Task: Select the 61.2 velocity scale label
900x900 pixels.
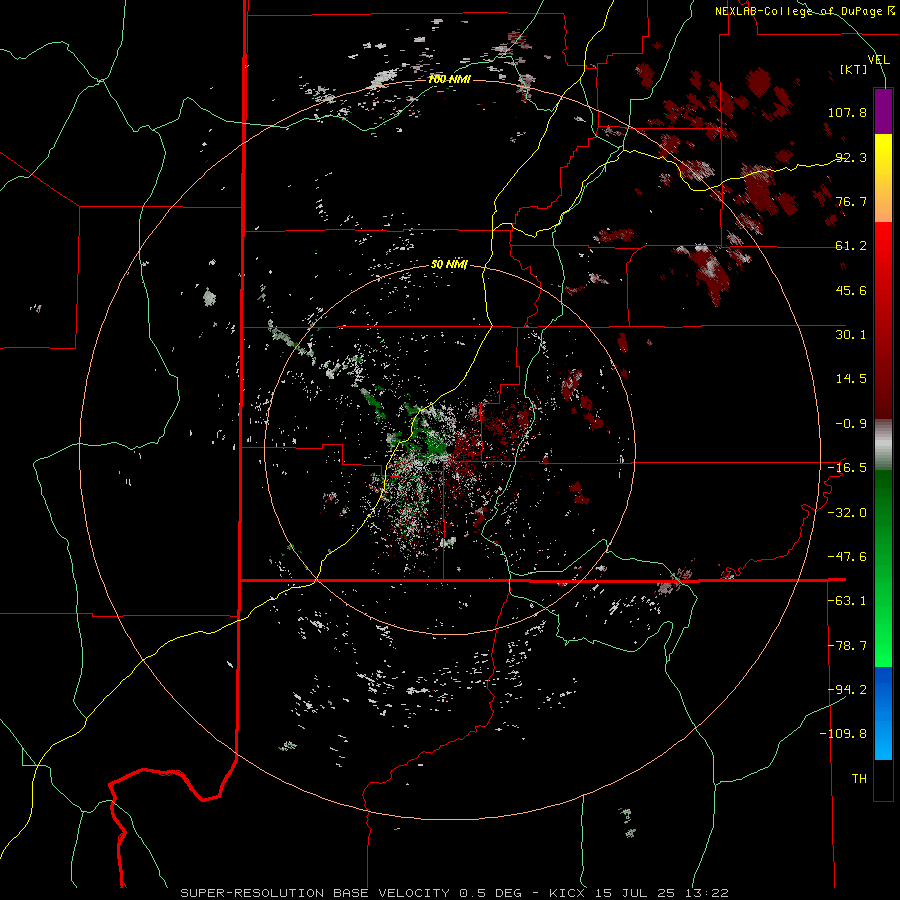Action: coord(851,246)
